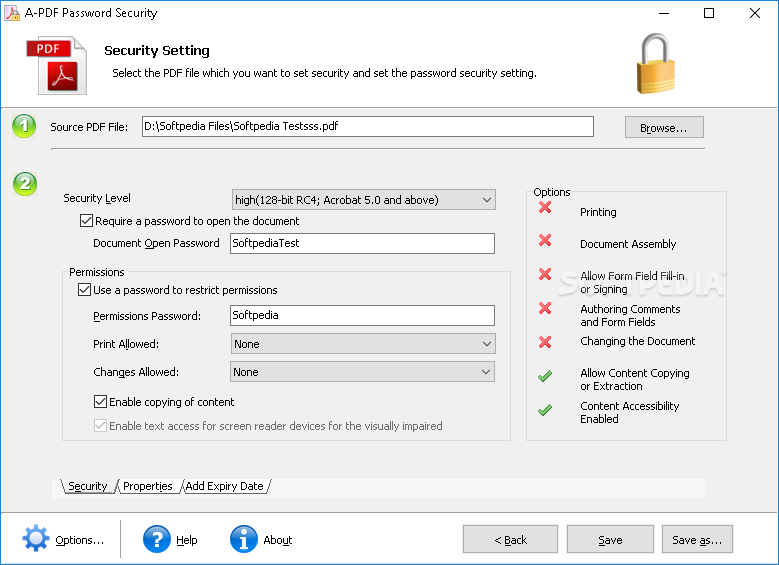Open the Print Allowed dropdown
The image size is (779, 565).
363,344
